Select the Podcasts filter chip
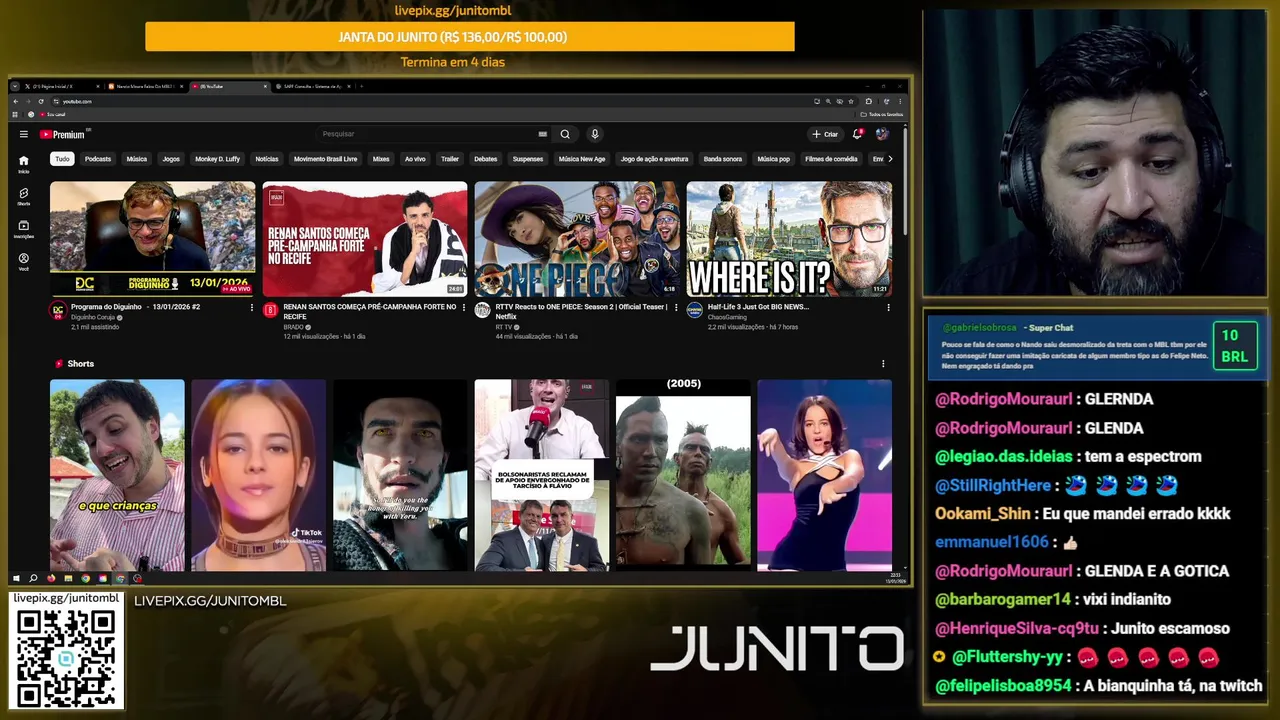Image resolution: width=1280 pixels, height=720 pixels. click(98, 159)
